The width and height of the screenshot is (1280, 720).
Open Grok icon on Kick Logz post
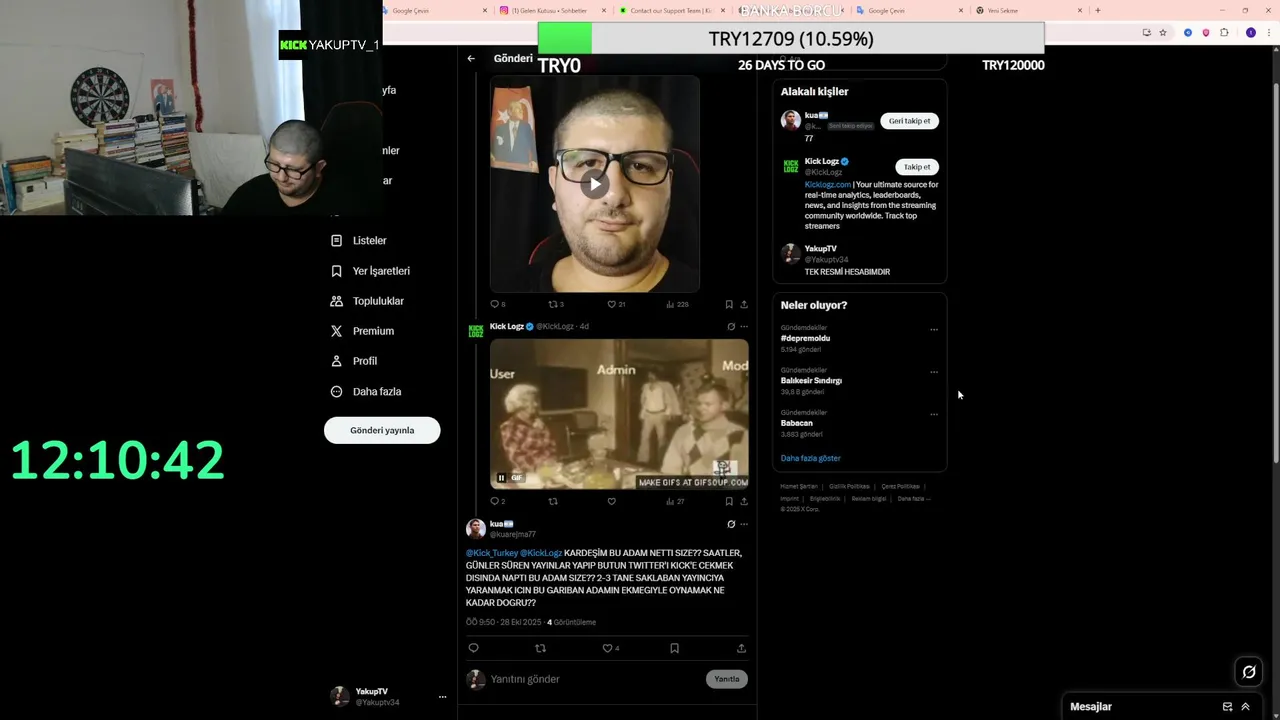(x=731, y=326)
